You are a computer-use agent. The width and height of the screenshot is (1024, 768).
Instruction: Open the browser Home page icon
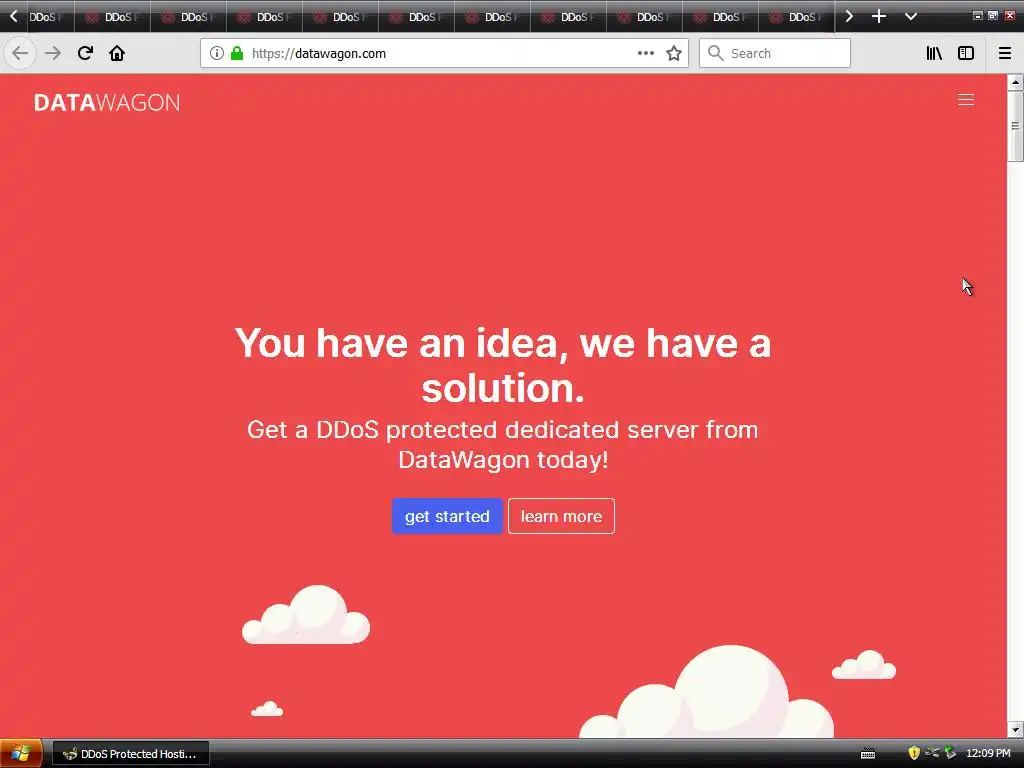(x=117, y=53)
